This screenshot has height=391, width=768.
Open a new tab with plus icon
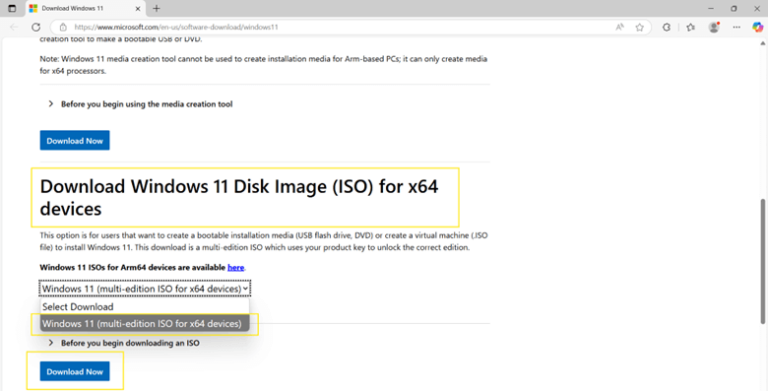[x=156, y=8]
